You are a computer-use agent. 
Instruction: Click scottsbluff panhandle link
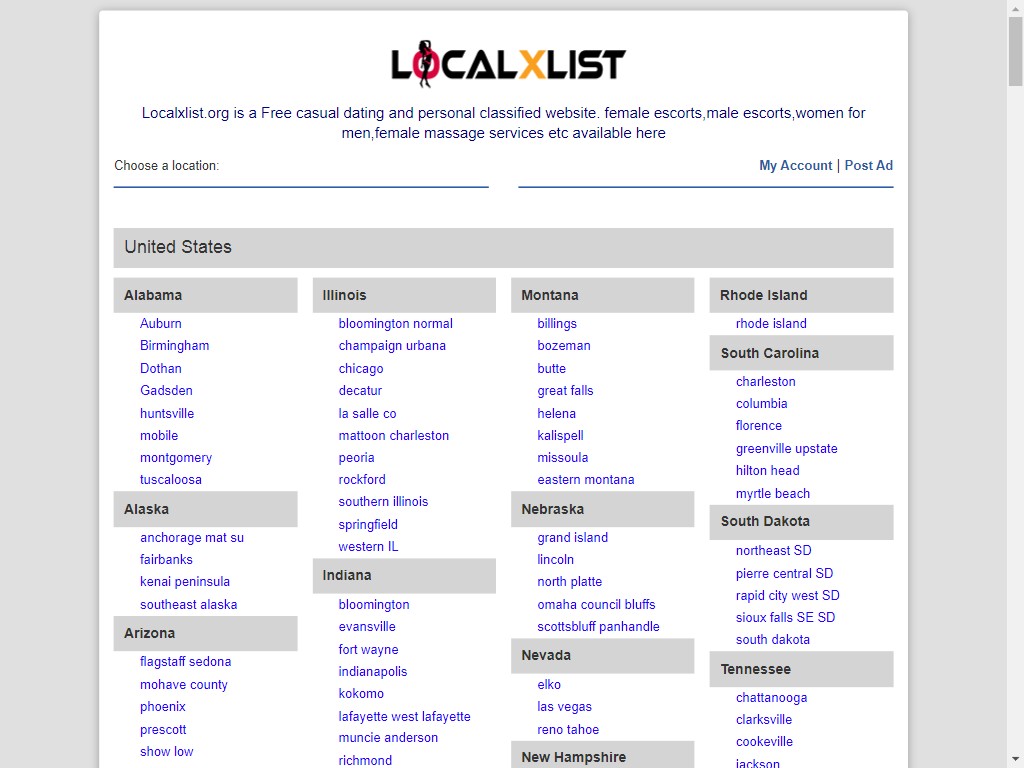[598, 627]
